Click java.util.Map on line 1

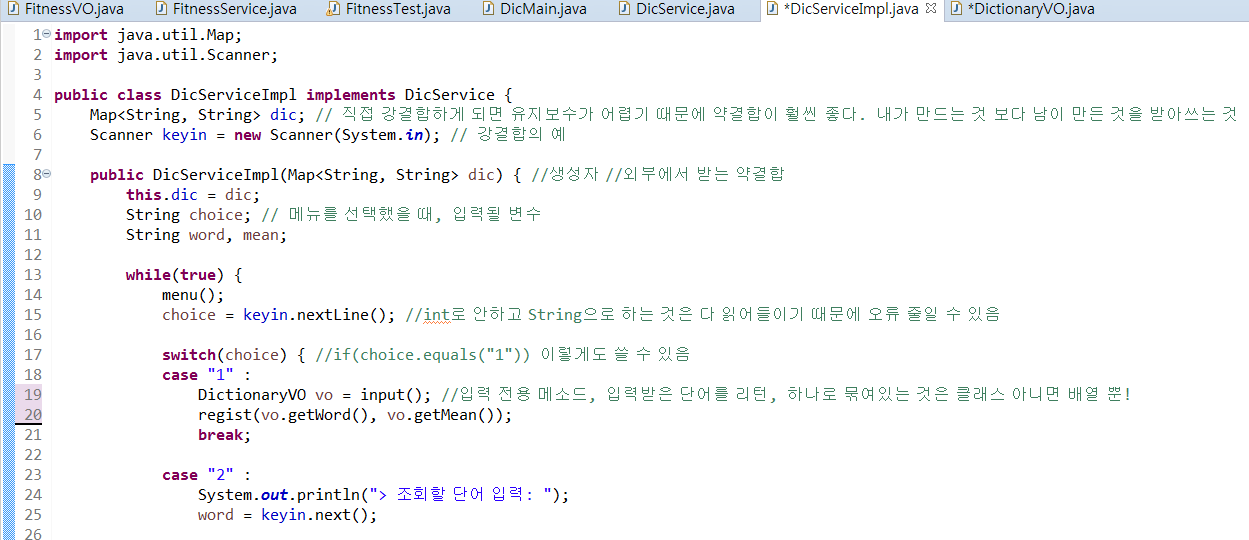click(174, 35)
